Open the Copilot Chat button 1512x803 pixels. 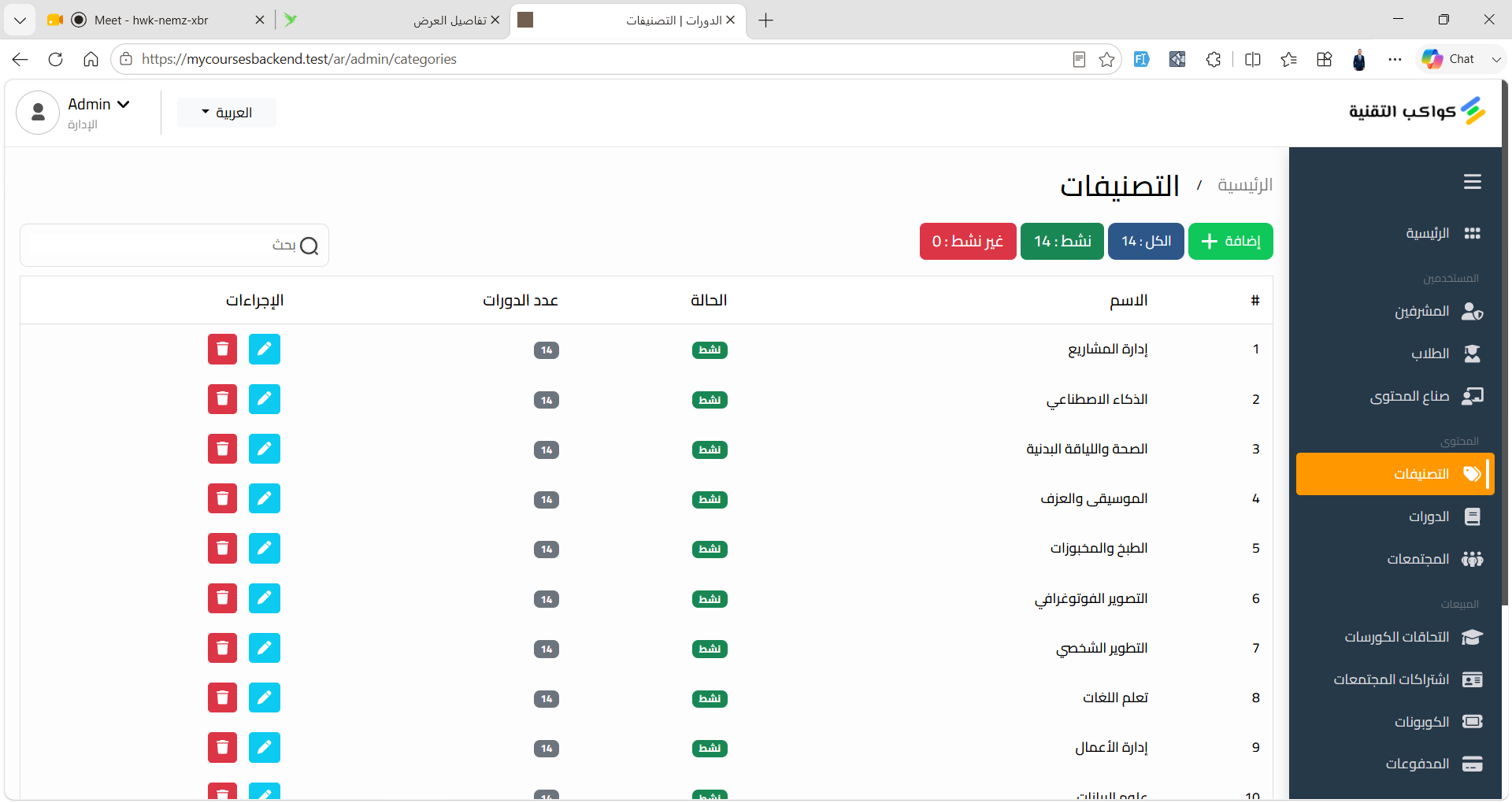tap(1449, 59)
